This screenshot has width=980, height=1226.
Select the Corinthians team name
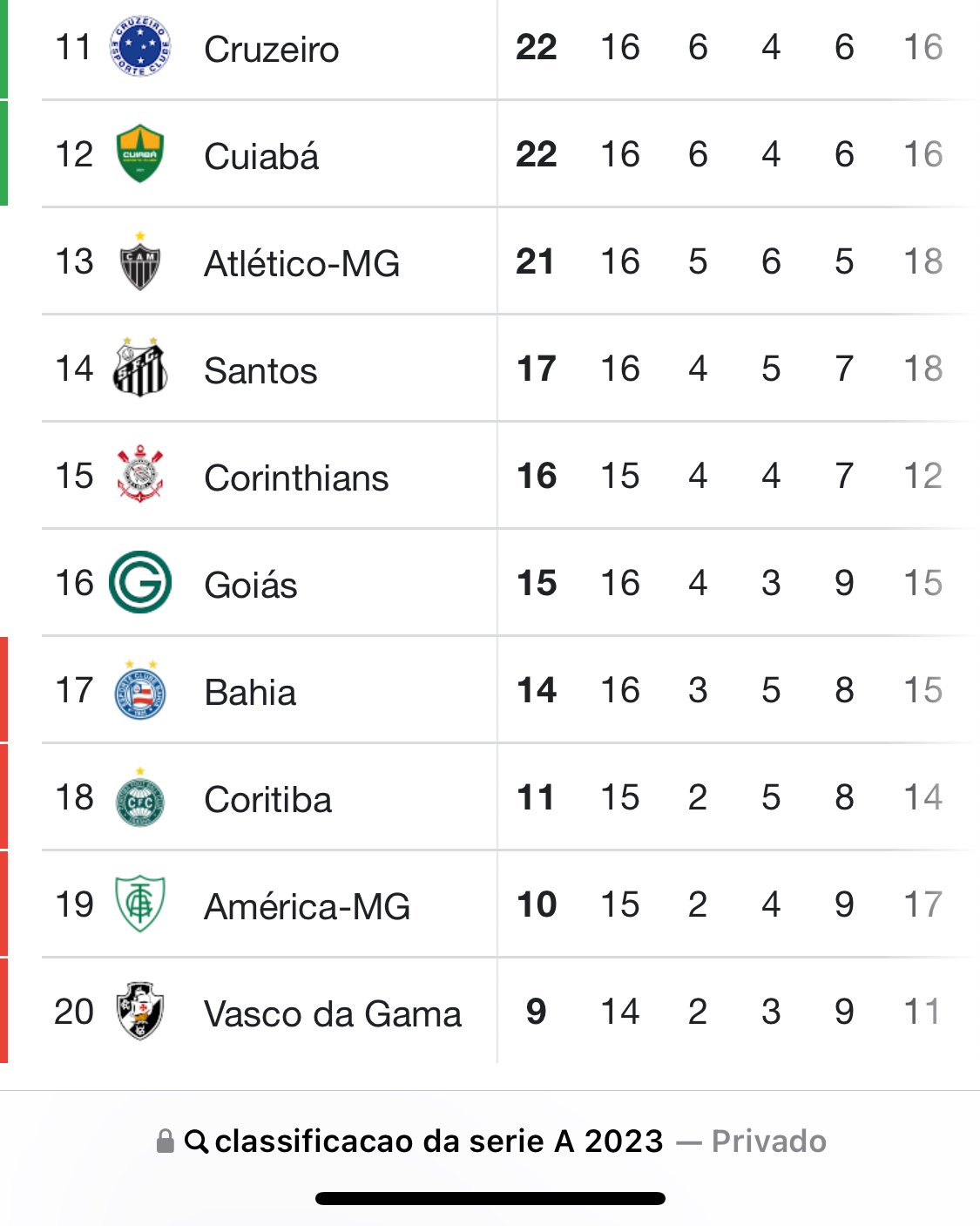296,478
